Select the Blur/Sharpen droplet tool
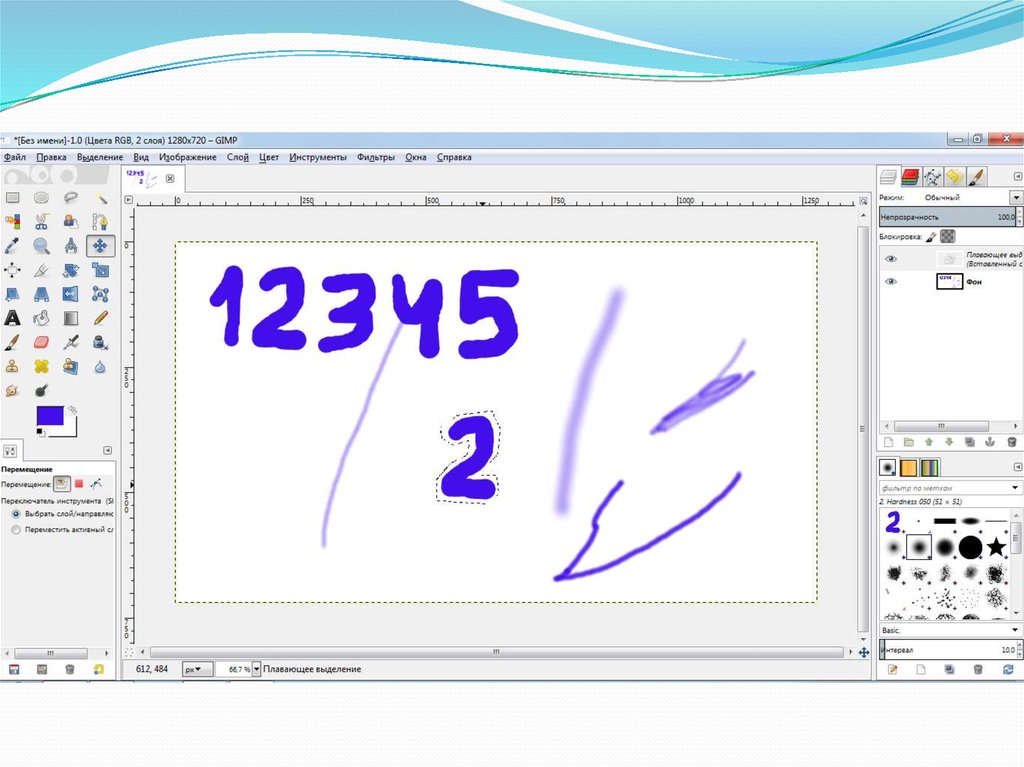The image size is (1024, 767). 100,367
